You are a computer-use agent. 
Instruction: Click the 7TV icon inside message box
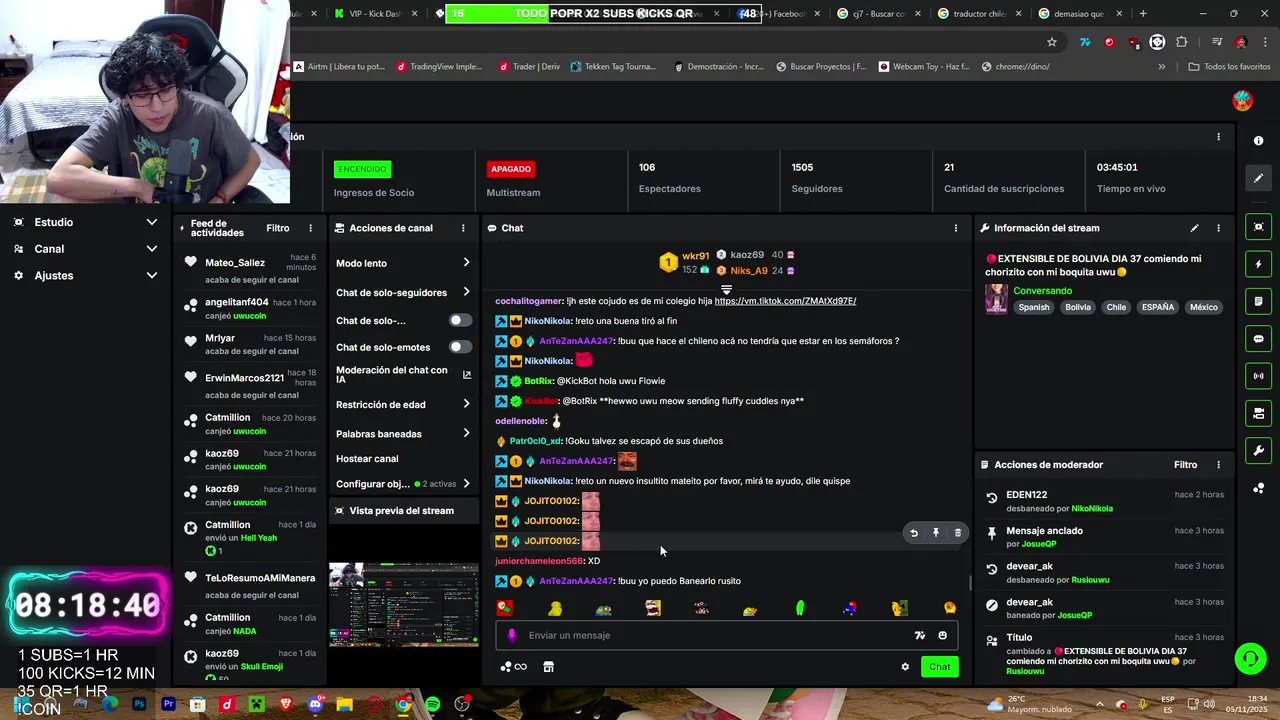click(919, 635)
